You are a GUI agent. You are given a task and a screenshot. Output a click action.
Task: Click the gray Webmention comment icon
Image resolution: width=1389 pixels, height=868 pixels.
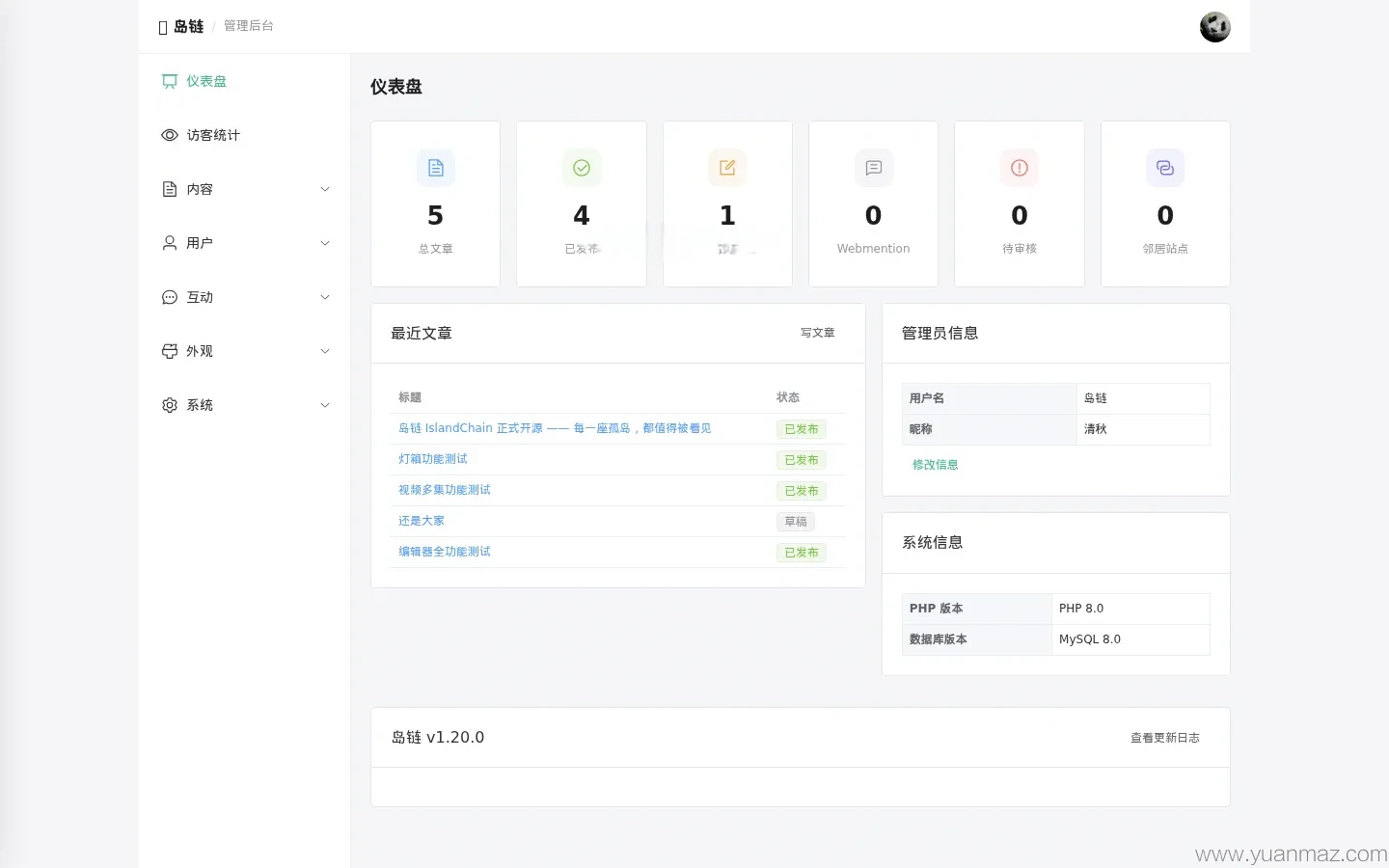(x=874, y=168)
